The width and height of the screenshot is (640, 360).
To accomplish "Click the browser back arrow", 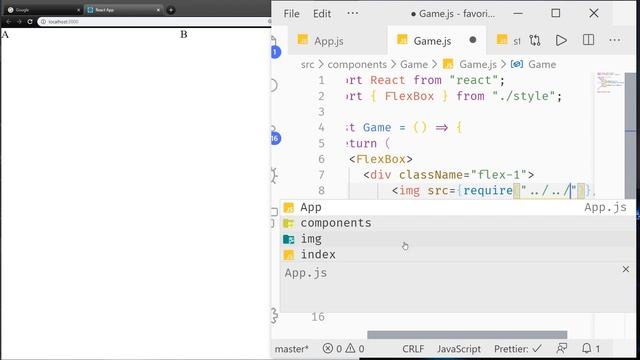I will coord(8,22).
